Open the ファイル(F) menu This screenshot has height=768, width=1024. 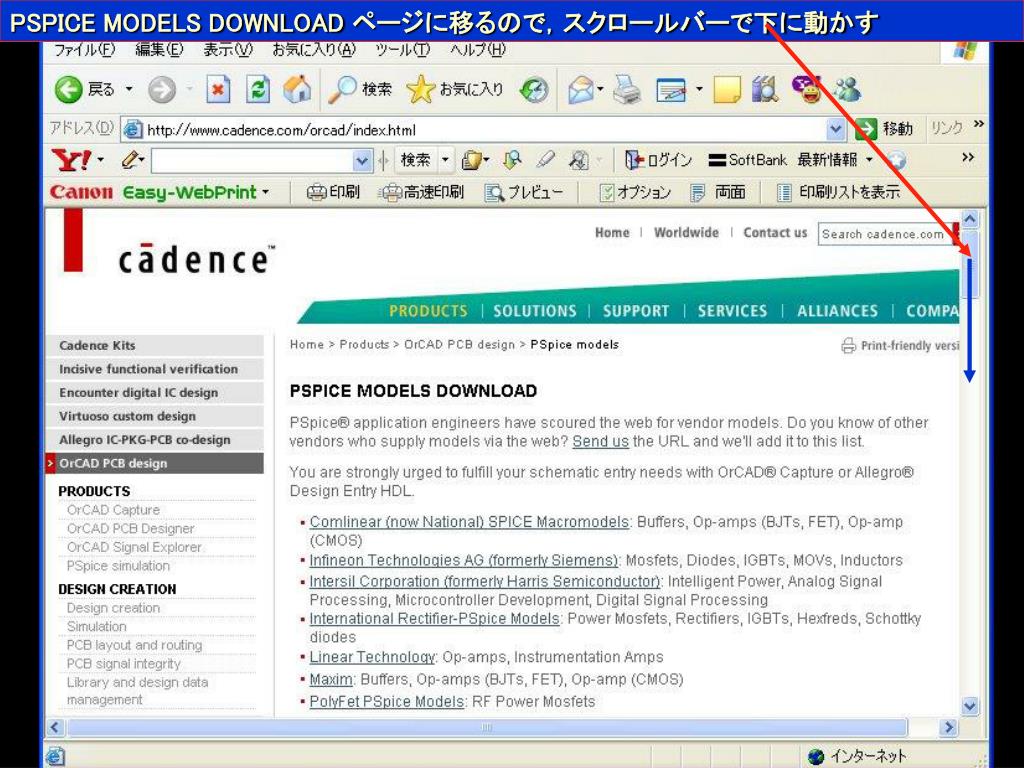tap(84, 50)
